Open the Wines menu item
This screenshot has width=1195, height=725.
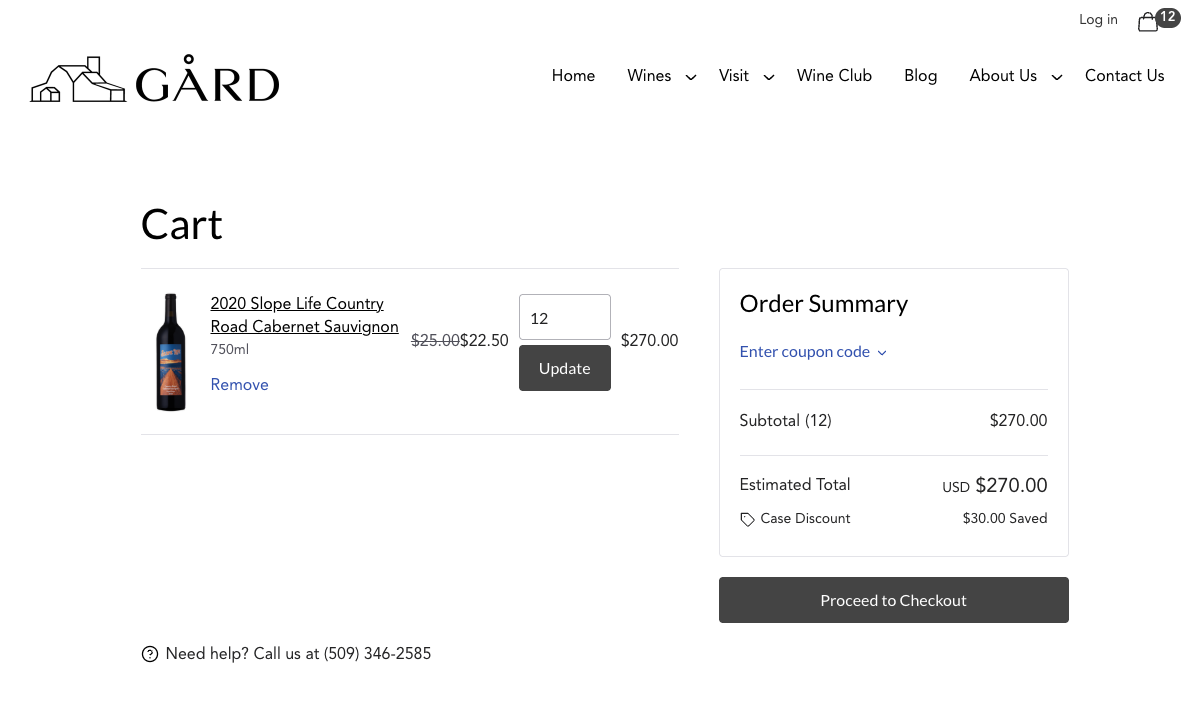pos(649,76)
